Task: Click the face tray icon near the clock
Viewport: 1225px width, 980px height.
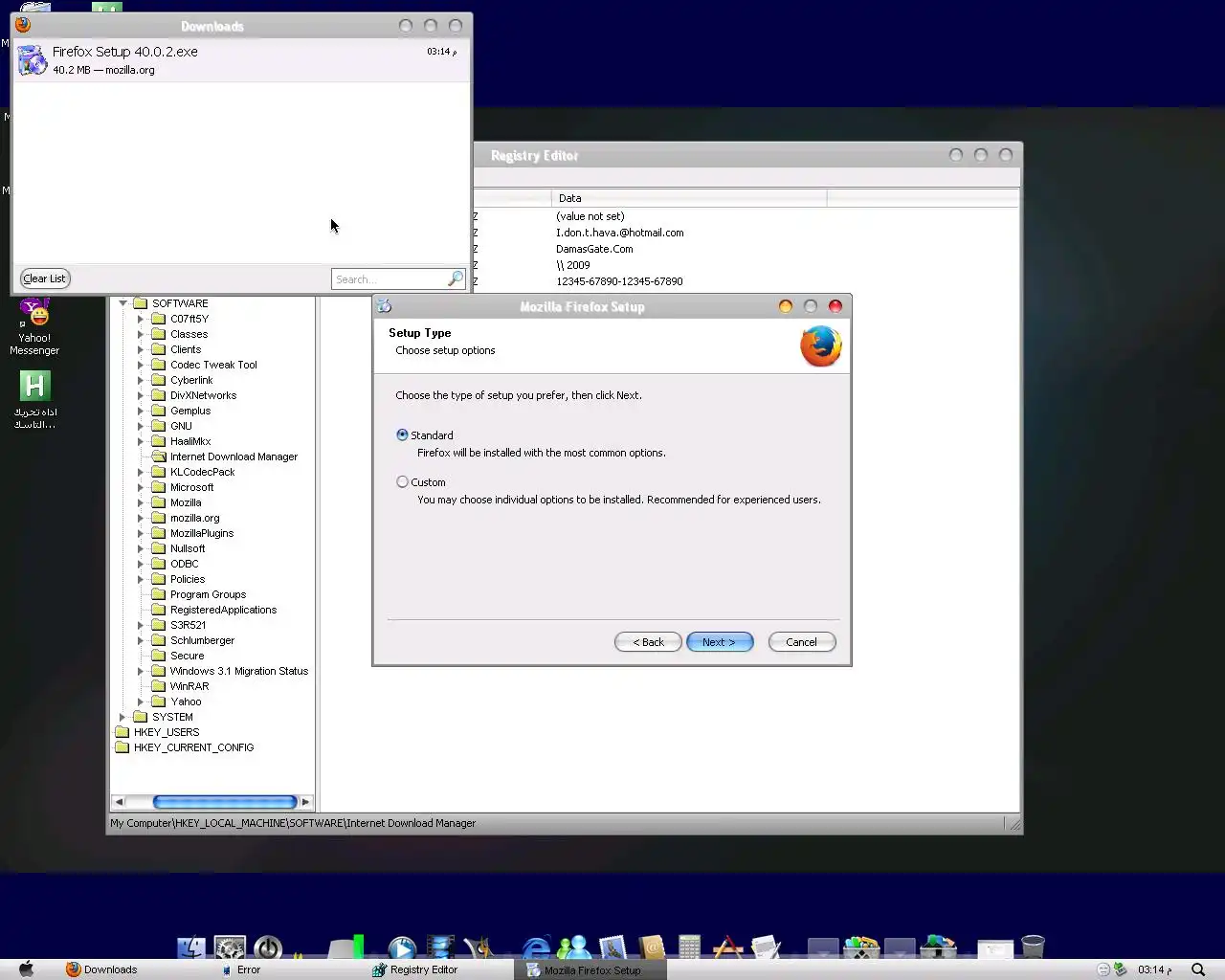Action: point(1102,969)
